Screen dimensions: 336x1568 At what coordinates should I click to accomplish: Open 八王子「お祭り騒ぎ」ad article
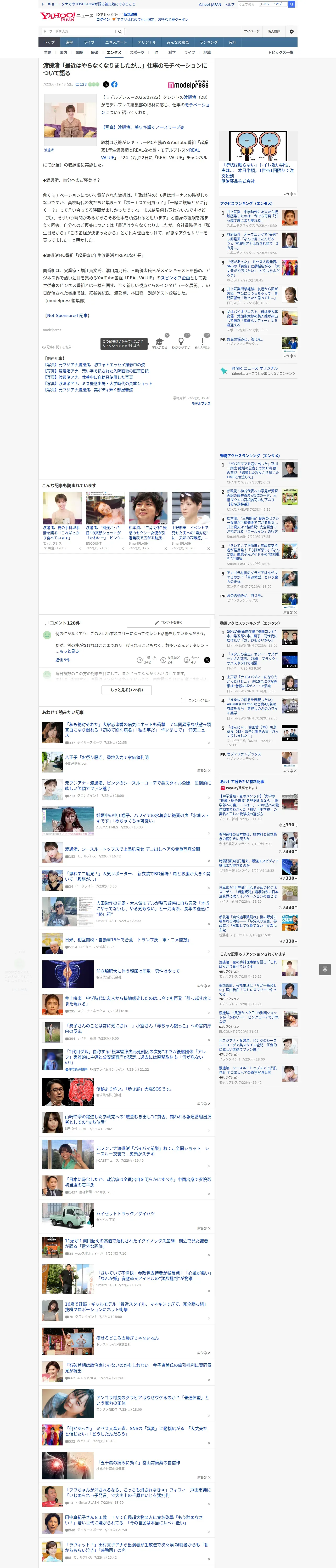tap(107, 758)
